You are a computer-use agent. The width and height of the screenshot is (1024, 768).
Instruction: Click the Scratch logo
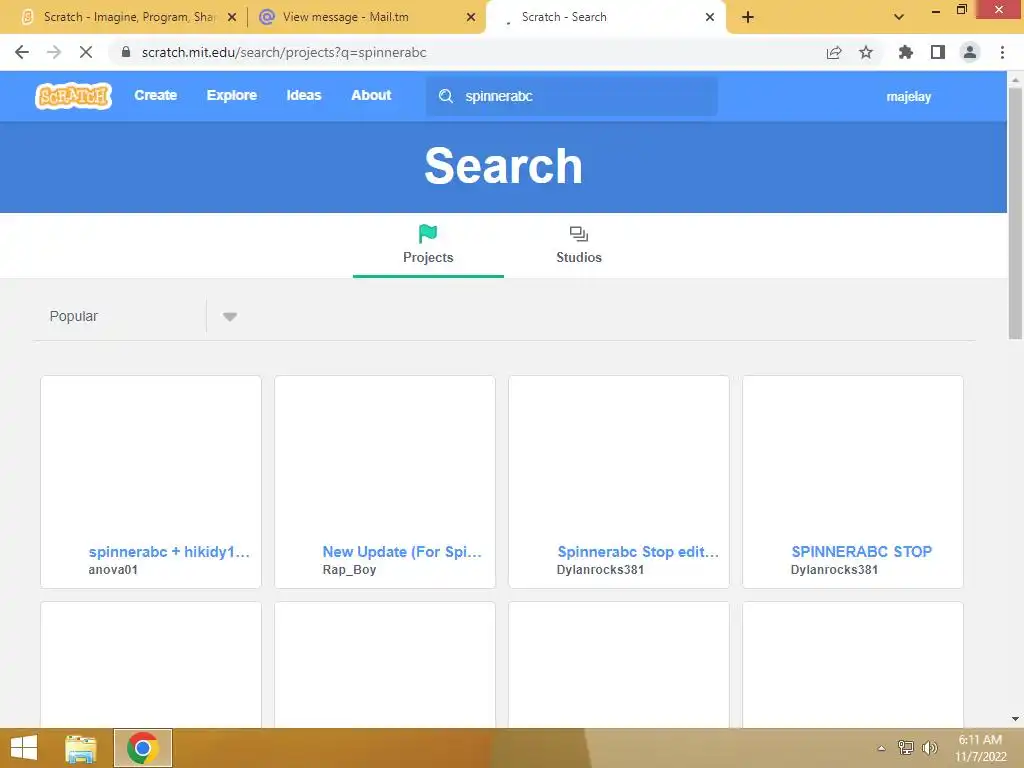pyautogui.click(x=73, y=96)
